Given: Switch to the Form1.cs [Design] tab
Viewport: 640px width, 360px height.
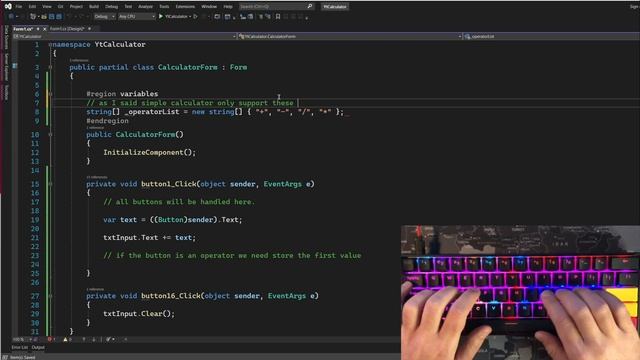Looking at the screenshot, I should 67,29.
